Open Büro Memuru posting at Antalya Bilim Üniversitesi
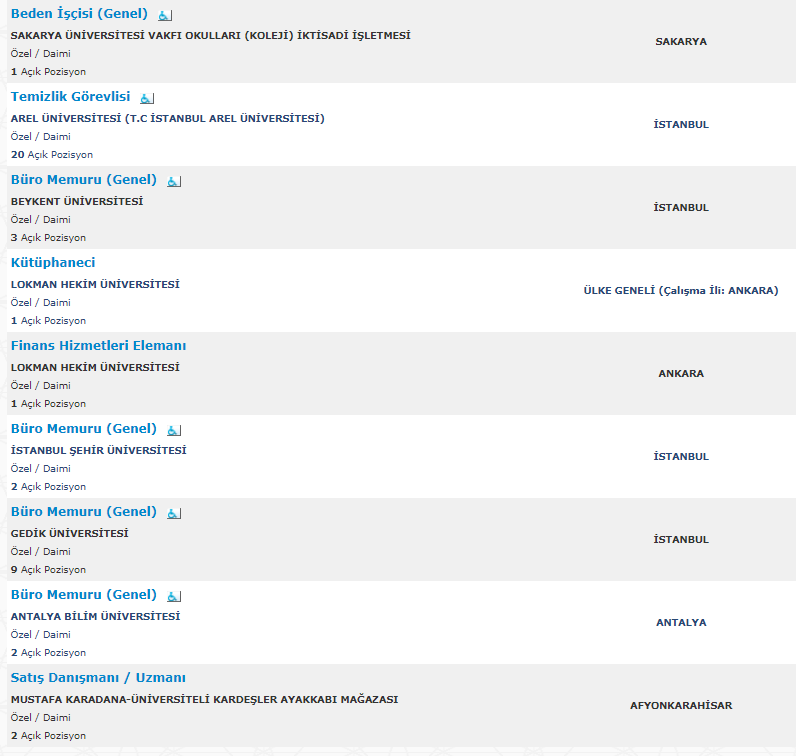 84,595
